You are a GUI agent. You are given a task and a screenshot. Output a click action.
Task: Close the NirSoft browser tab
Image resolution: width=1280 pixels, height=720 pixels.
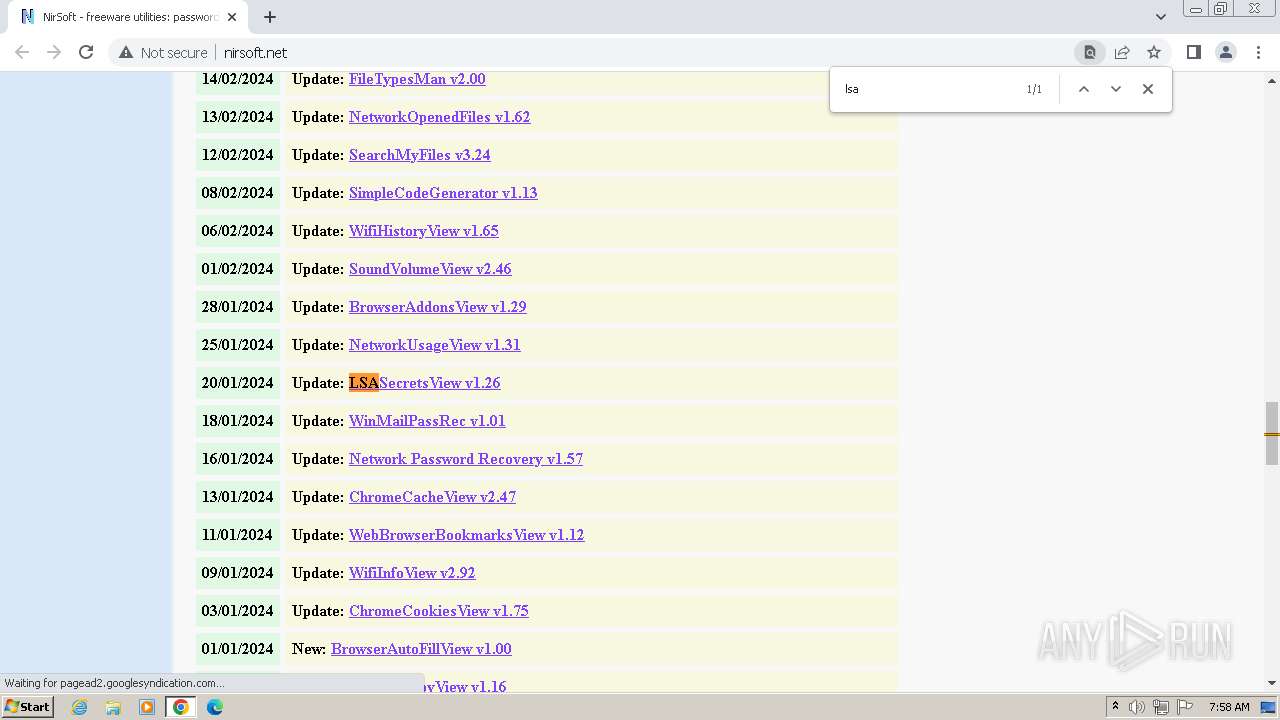(x=232, y=17)
